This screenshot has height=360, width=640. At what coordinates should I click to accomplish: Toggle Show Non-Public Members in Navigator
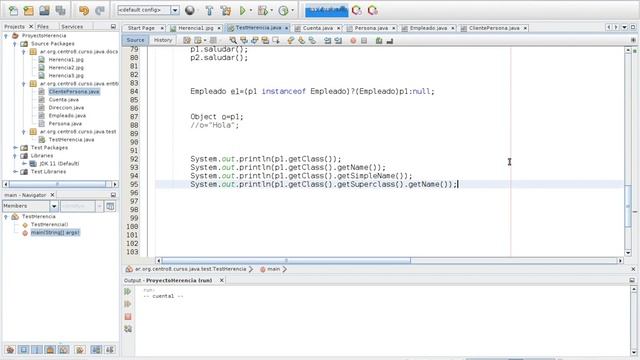click(x=50, y=350)
